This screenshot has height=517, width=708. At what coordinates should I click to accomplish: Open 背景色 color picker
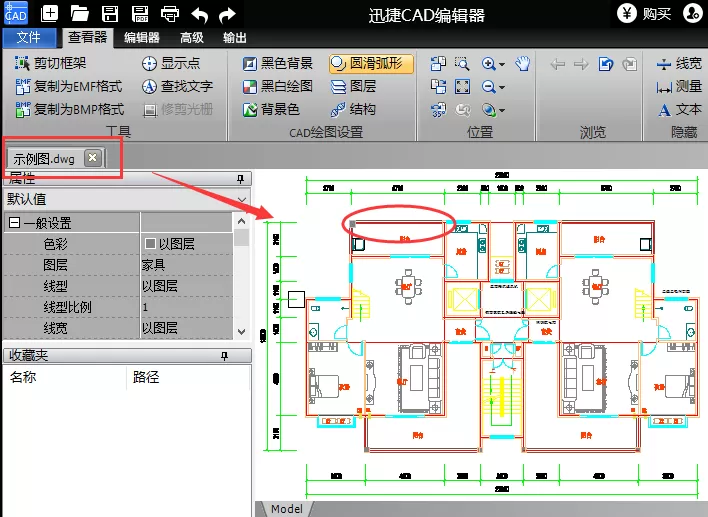(271, 109)
